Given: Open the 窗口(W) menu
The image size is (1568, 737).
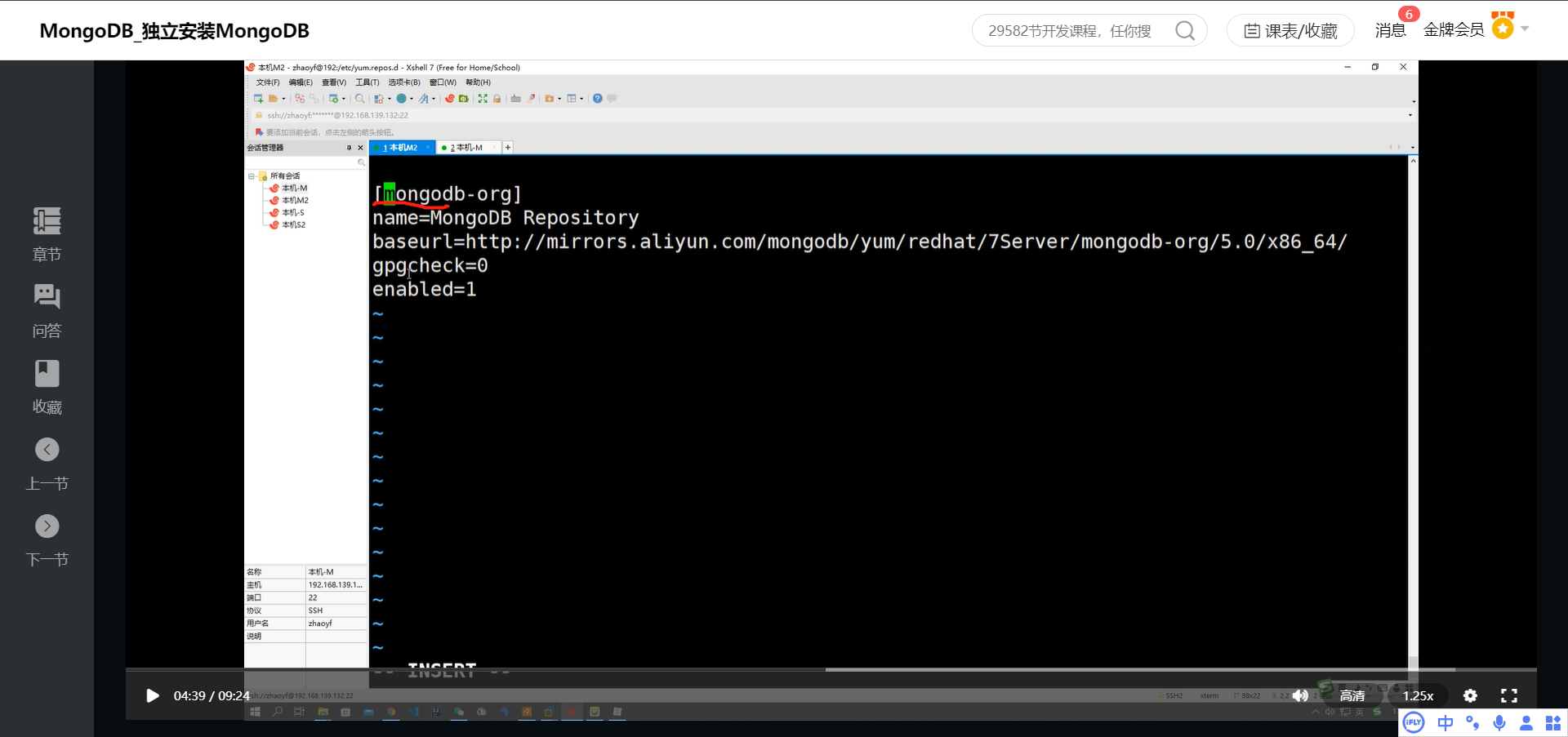Looking at the screenshot, I should tap(443, 82).
